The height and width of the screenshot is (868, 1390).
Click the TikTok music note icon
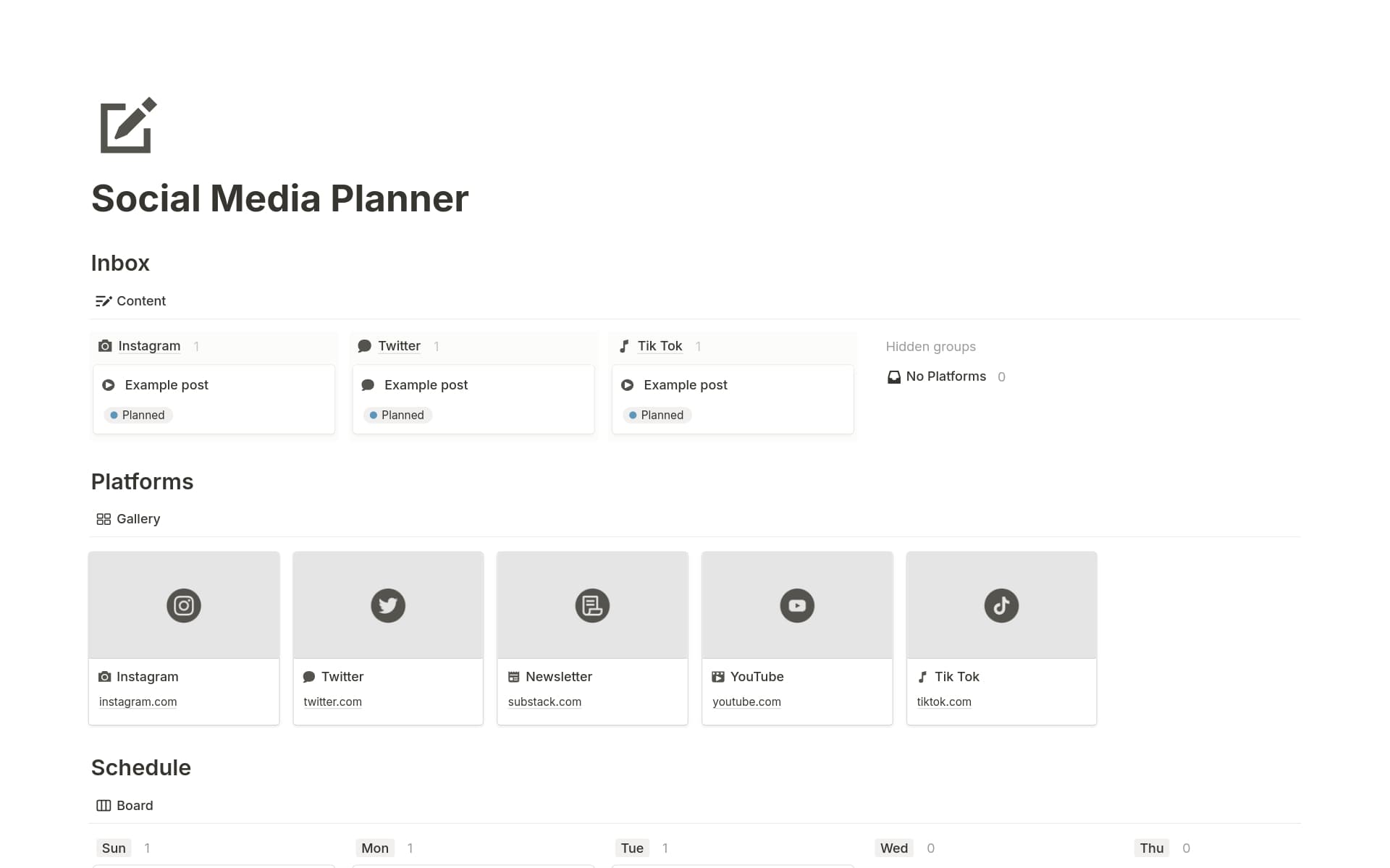[x=1001, y=605]
